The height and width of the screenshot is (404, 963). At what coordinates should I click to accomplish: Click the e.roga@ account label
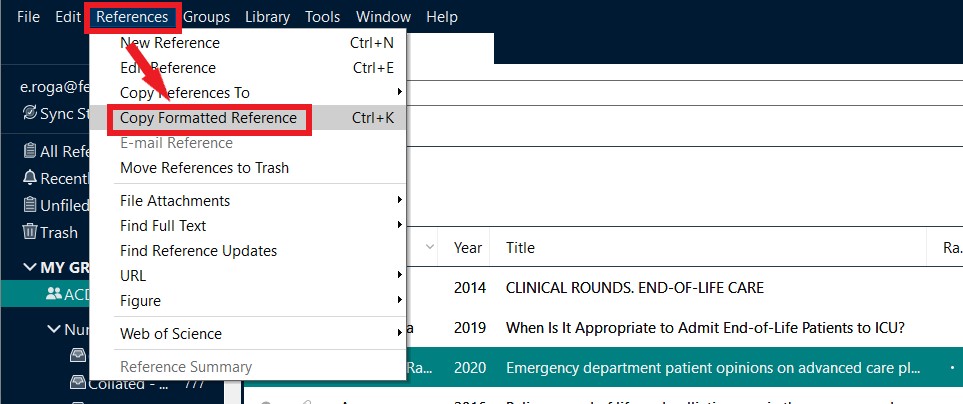pos(55,88)
